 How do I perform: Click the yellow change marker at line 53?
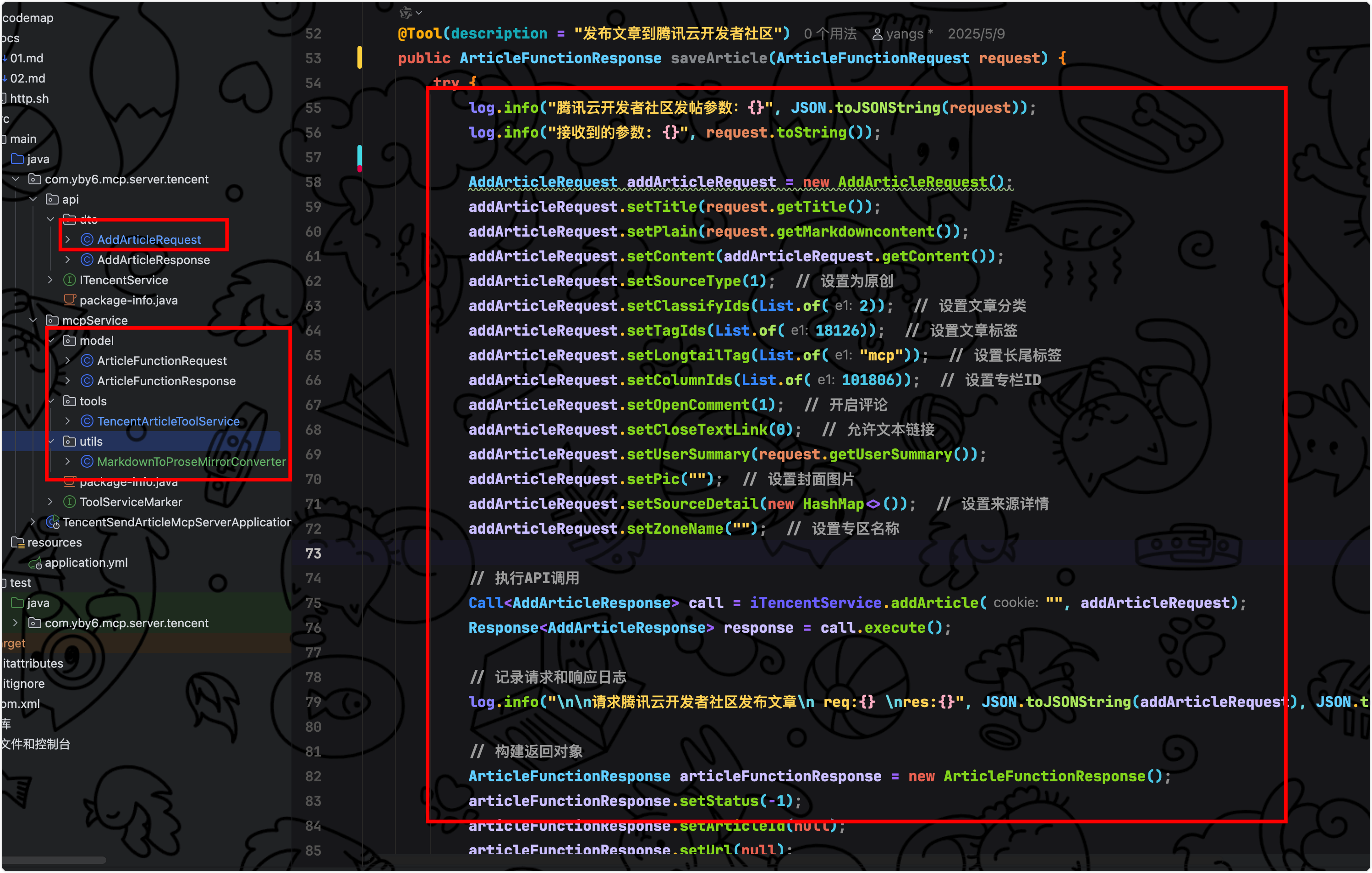[x=360, y=58]
